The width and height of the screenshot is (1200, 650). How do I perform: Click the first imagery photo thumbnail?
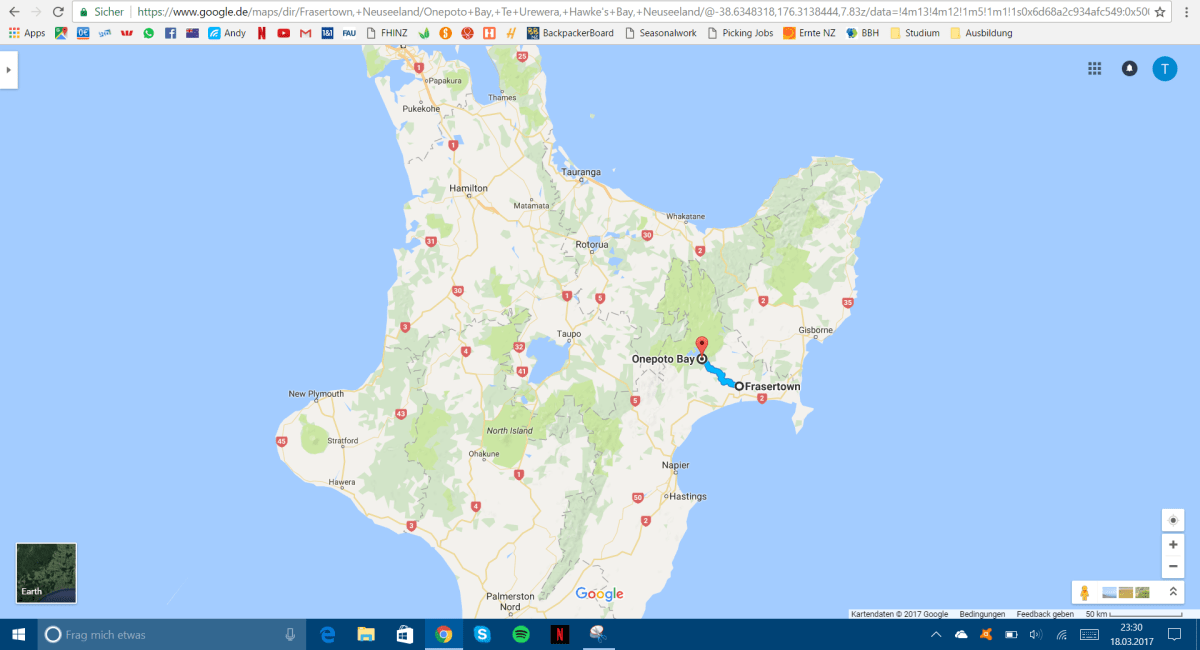(1109, 593)
